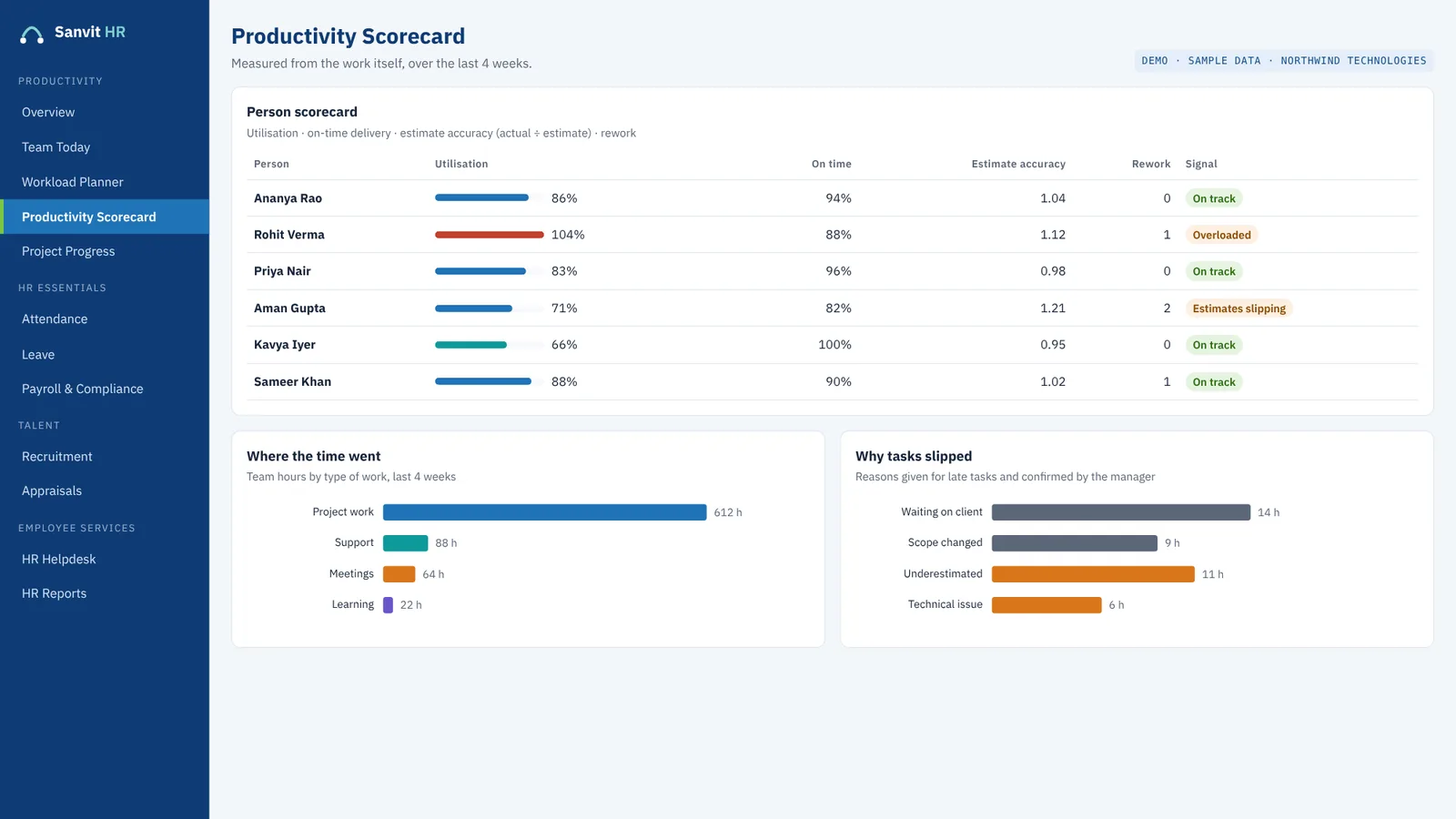Click the Estimate accuracy column header

pos(1018,164)
